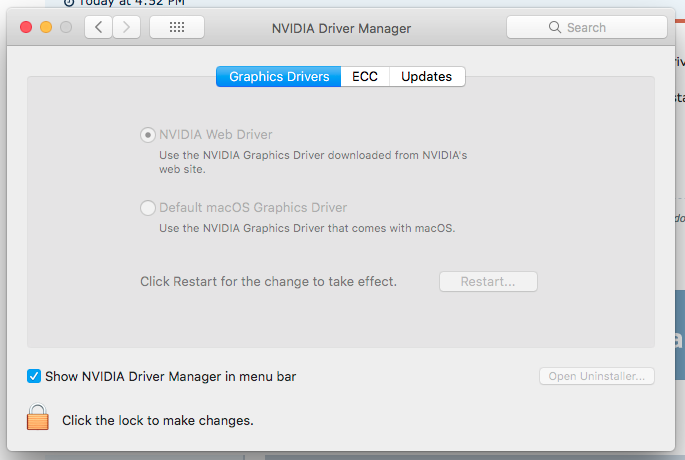Open the Updates tab
The width and height of the screenshot is (685, 460).
tap(427, 76)
